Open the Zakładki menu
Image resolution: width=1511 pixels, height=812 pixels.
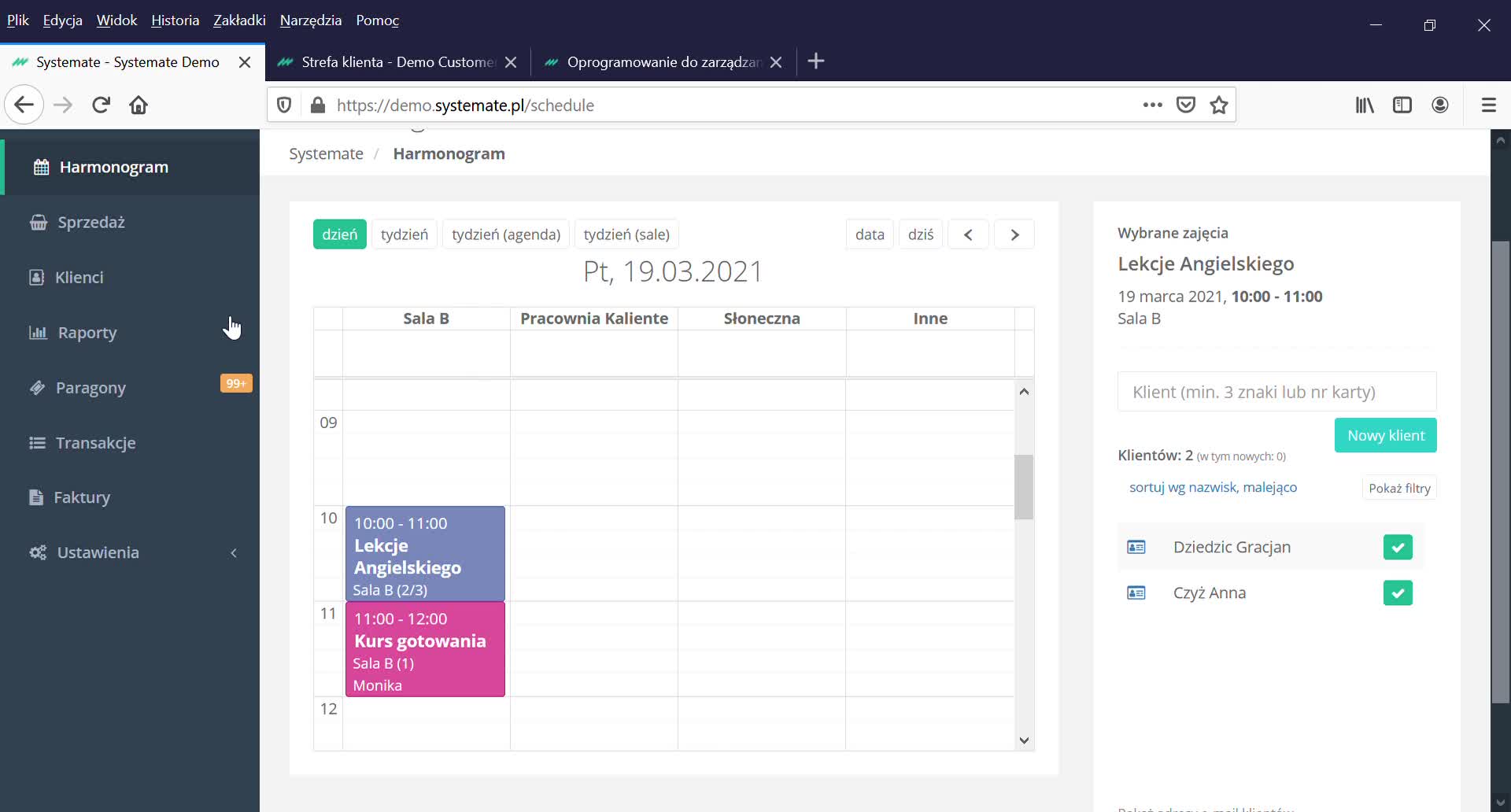pos(239,20)
